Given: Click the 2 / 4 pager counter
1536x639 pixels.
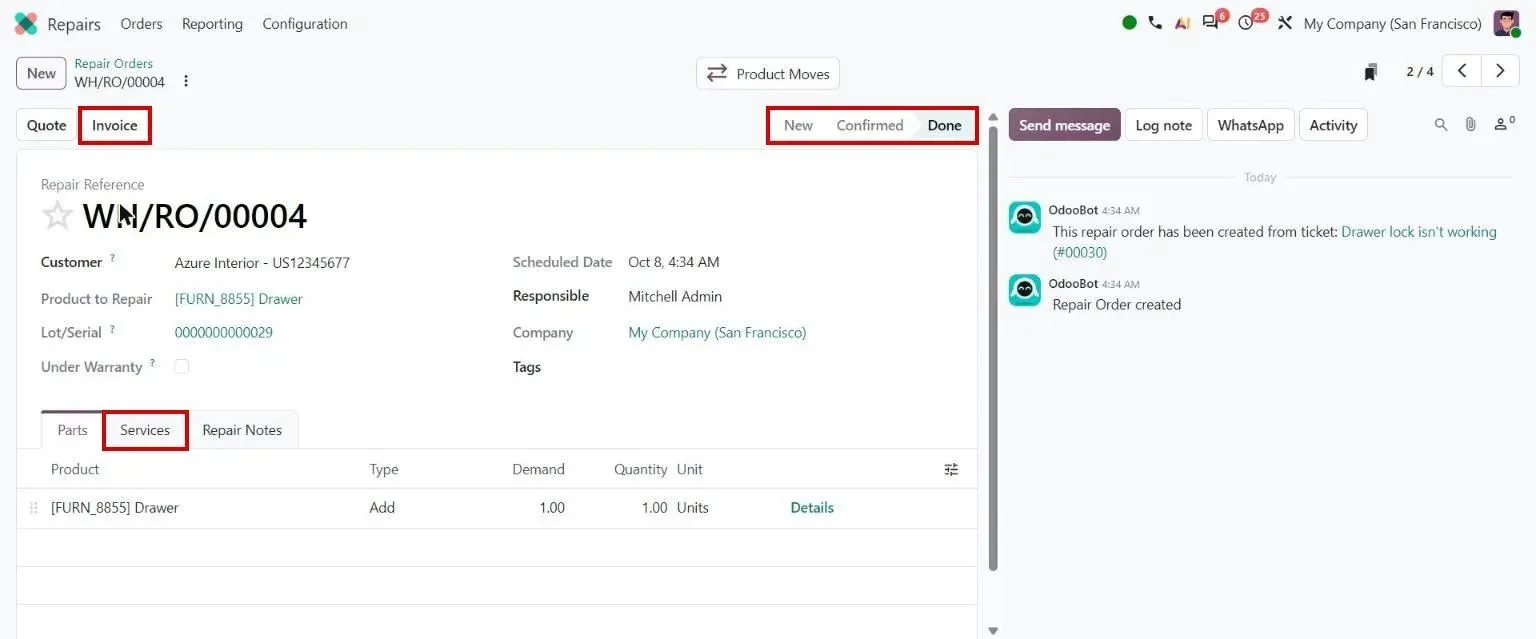Looking at the screenshot, I should [1420, 72].
